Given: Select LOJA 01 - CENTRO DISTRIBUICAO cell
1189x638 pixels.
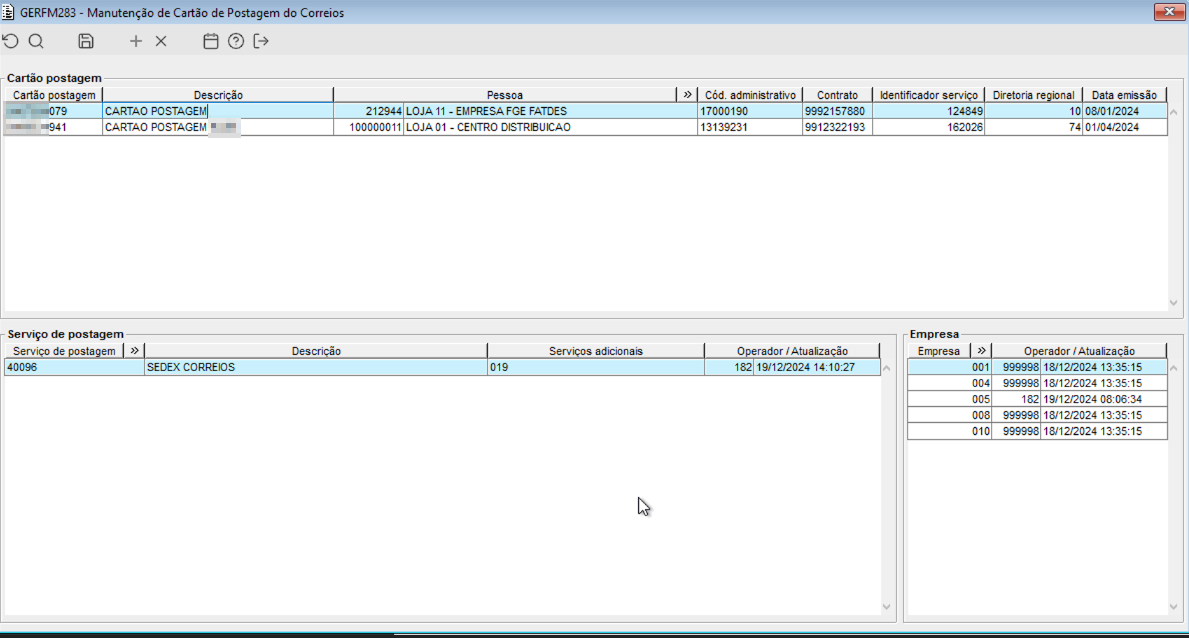Looking at the screenshot, I should (x=550, y=127).
